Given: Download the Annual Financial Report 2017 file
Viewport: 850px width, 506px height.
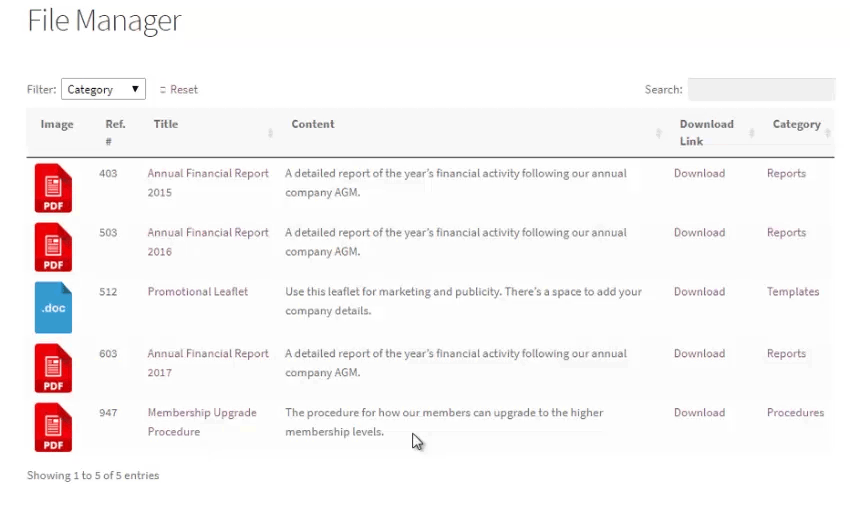Looking at the screenshot, I should coord(699,353).
